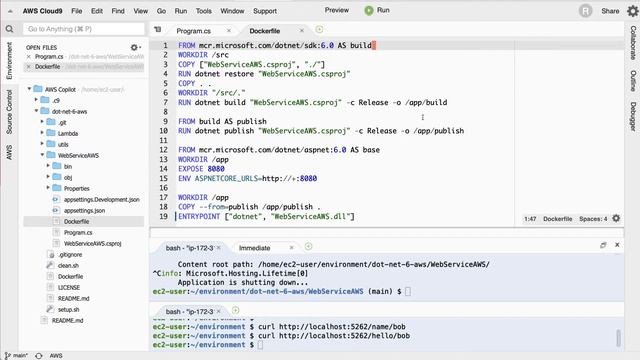Open the Tools menu

click(x=203, y=11)
